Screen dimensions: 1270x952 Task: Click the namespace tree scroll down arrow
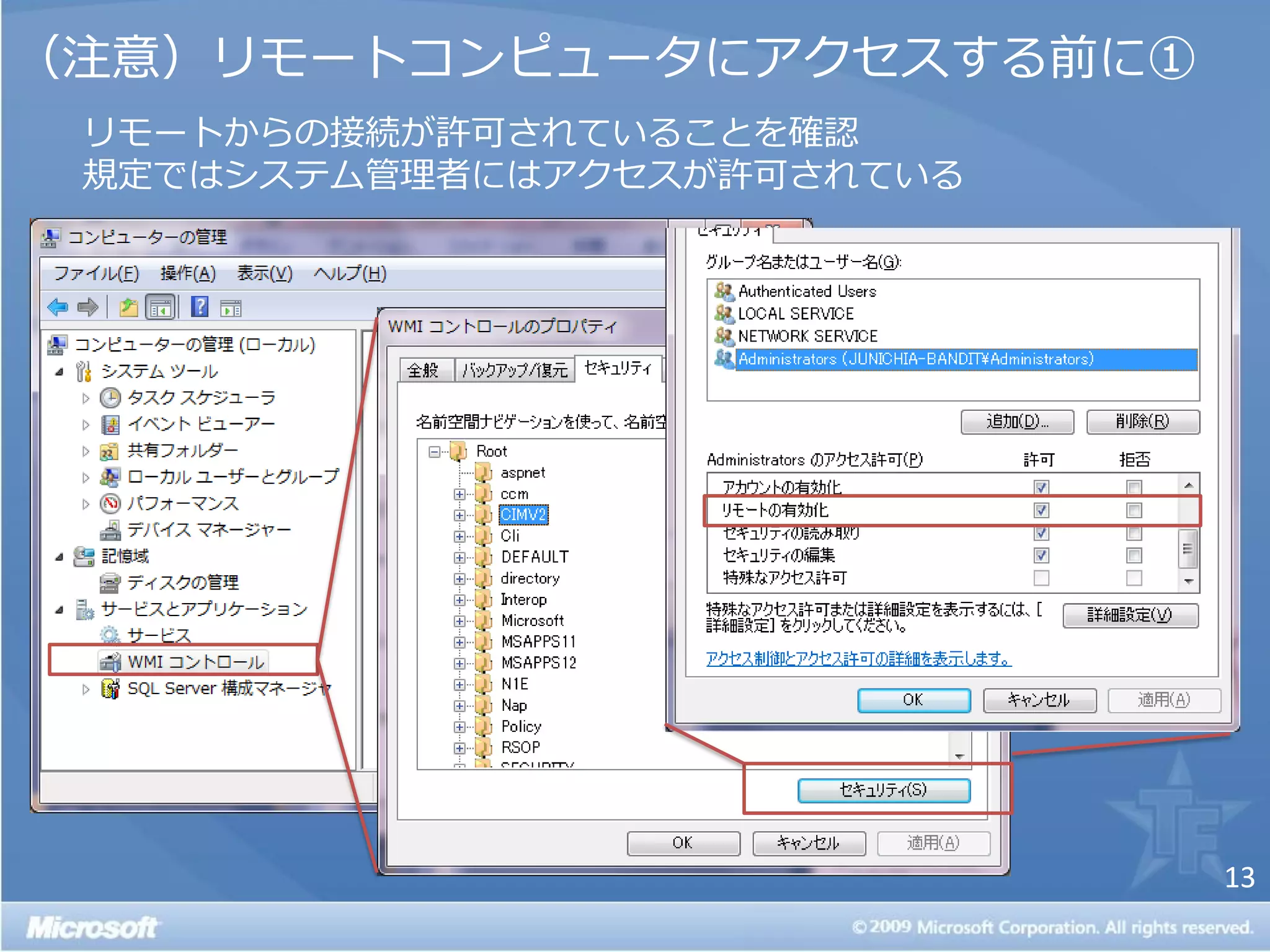[959, 756]
